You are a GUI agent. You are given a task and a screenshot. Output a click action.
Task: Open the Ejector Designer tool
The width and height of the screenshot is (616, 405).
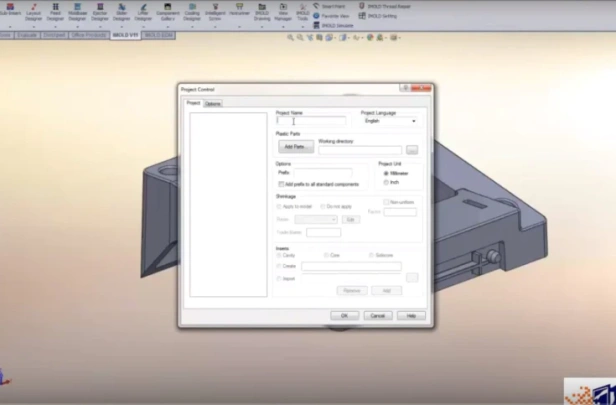point(100,12)
